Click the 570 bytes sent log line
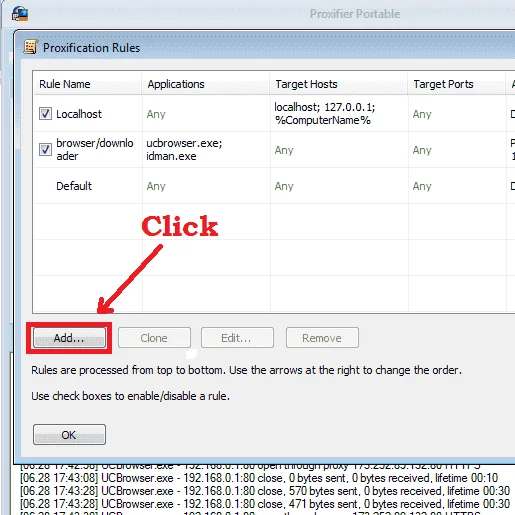The height and width of the screenshot is (515, 515). pos(265,491)
